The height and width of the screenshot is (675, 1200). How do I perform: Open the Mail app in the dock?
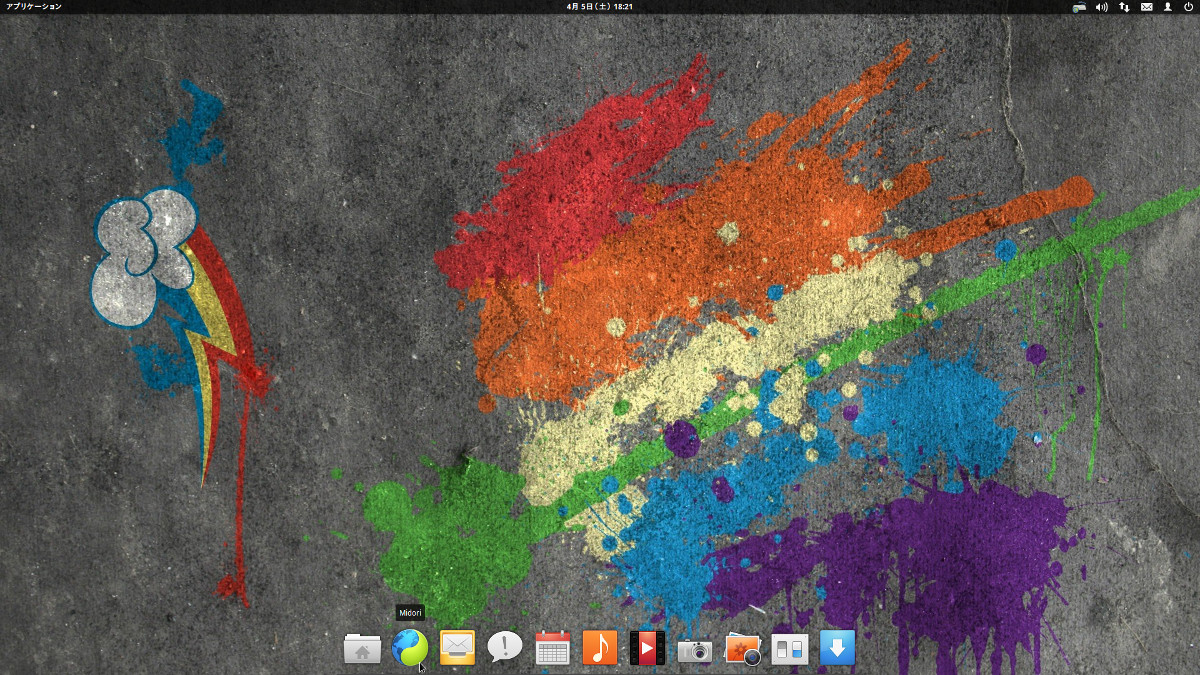pyautogui.click(x=457, y=649)
